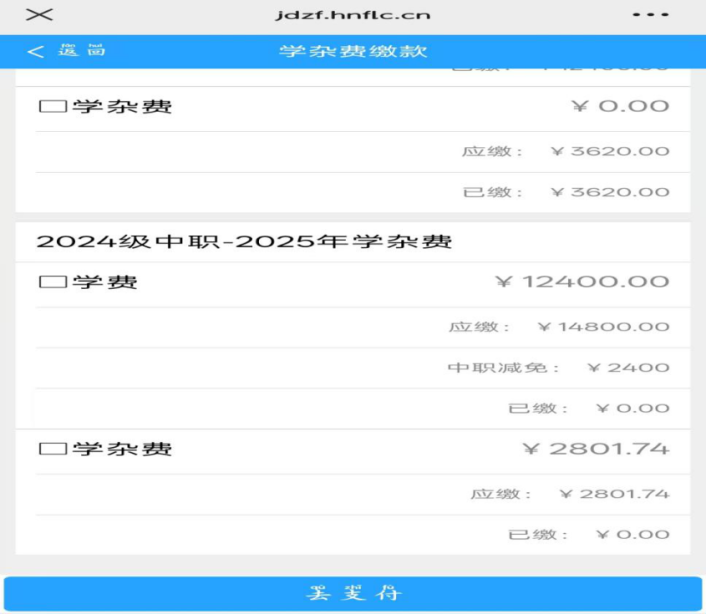
Task: Click the 已缴 ¥ 0.00 row under 学费
Action: click(x=363, y=408)
